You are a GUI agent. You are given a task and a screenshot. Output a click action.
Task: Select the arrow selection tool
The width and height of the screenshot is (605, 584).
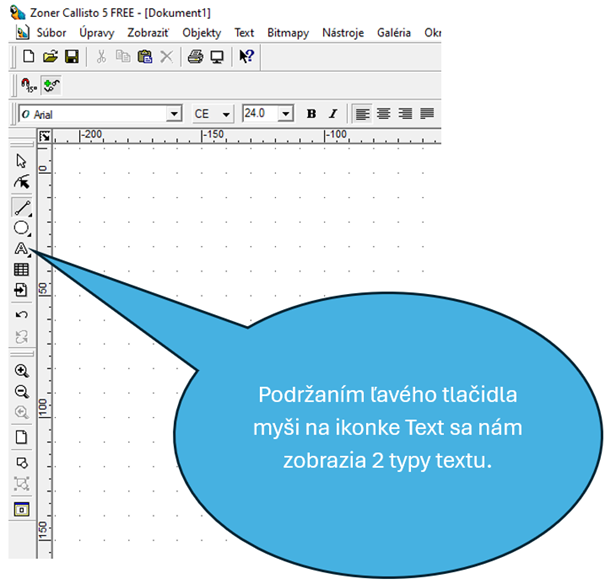(21, 161)
